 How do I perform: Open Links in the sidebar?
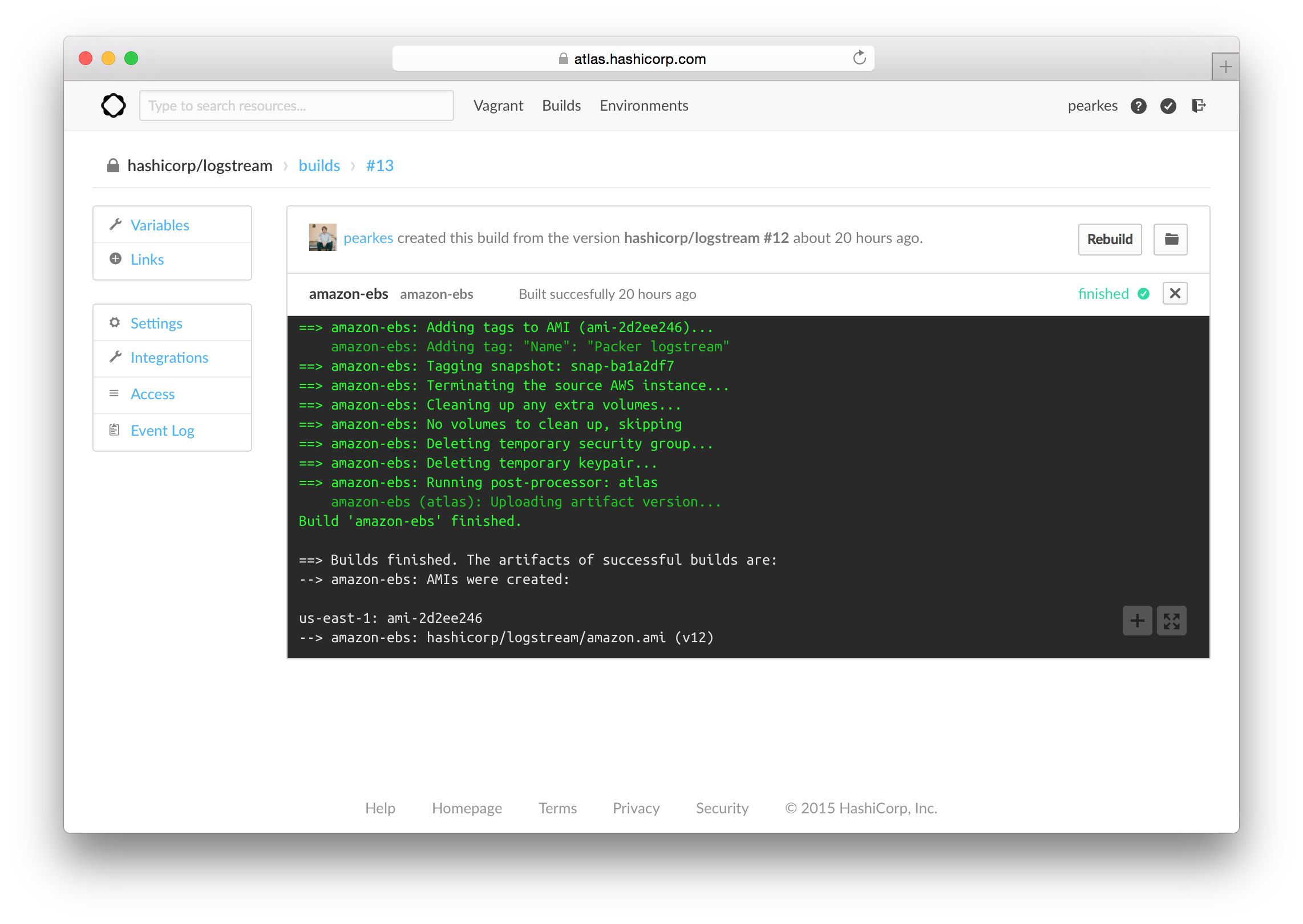tap(147, 260)
